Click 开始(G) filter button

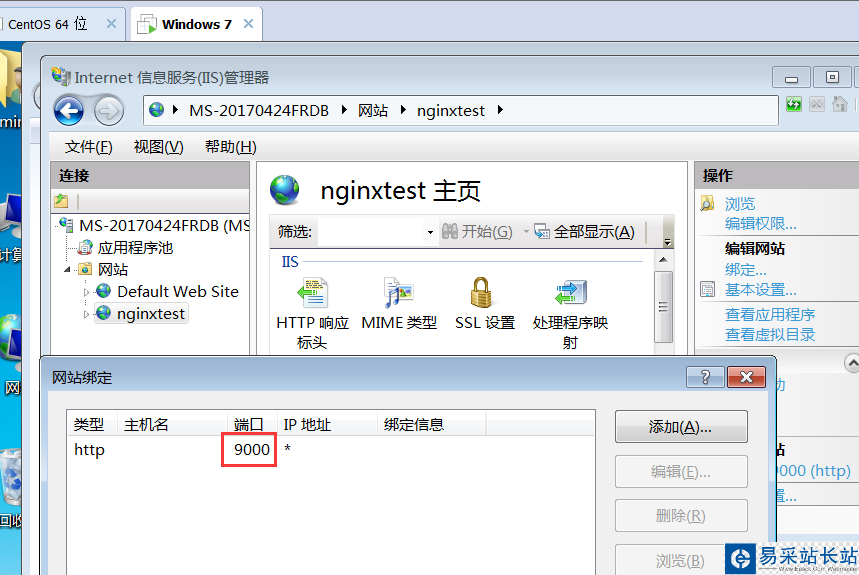pyautogui.click(x=477, y=232)
